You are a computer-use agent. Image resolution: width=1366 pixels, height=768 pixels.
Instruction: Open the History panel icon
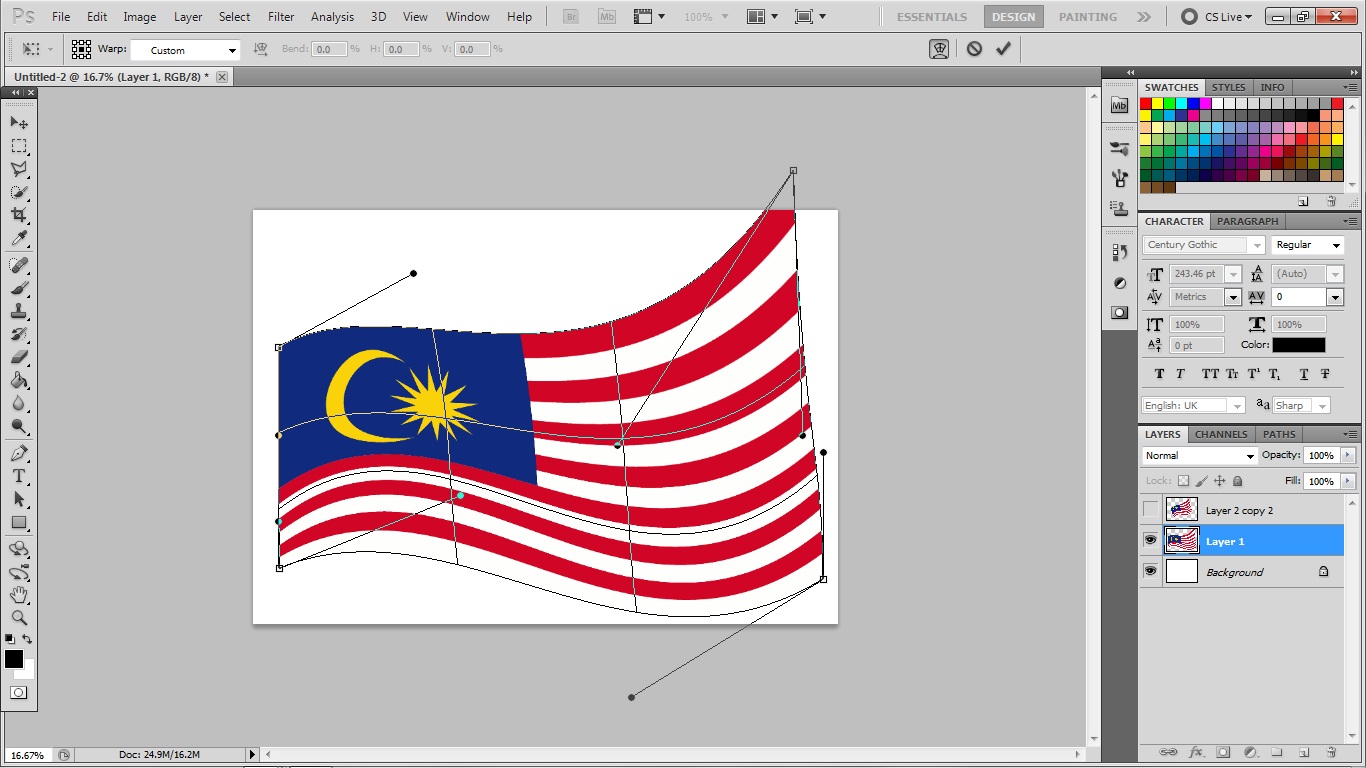click(x=1119, y=253)
